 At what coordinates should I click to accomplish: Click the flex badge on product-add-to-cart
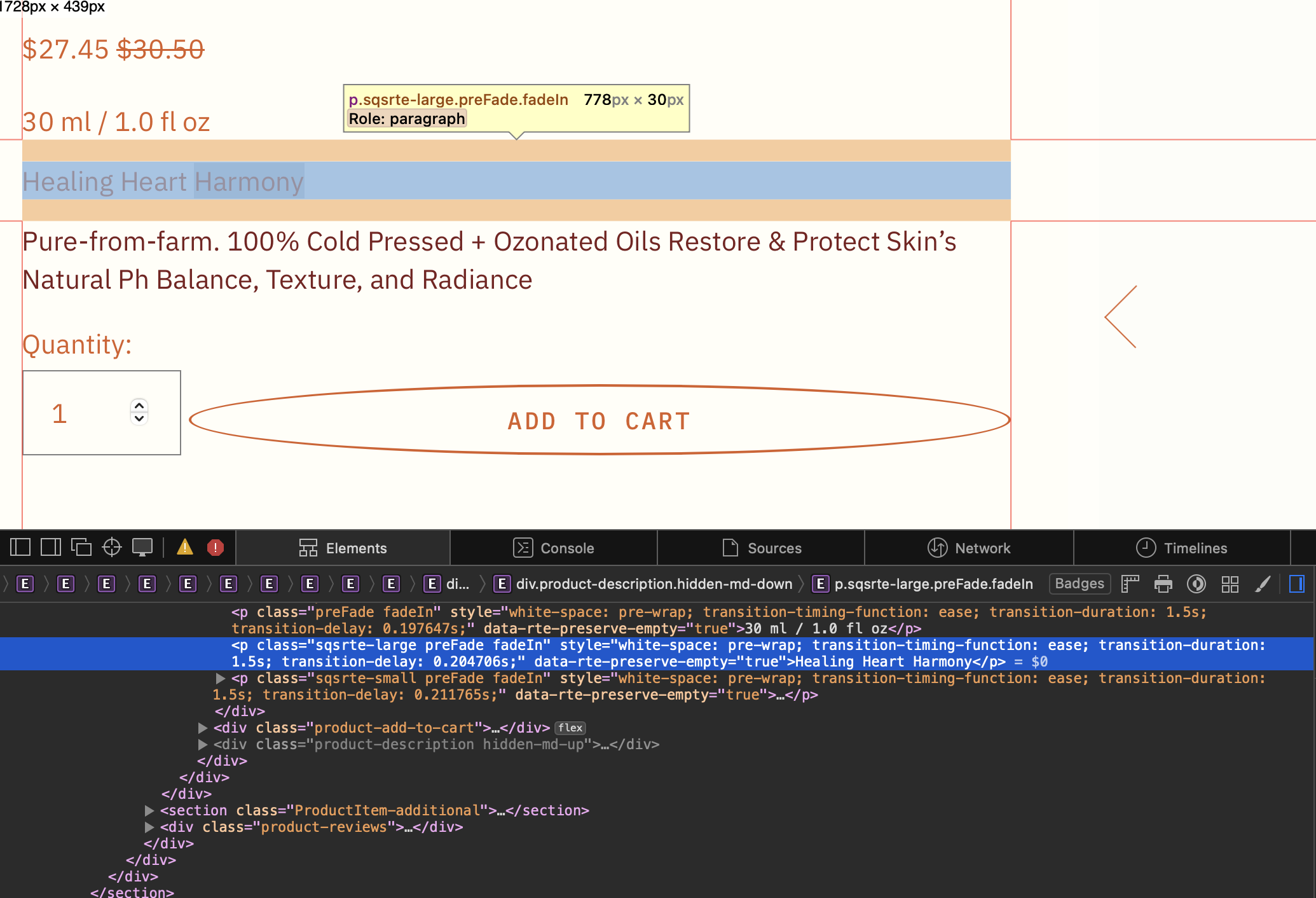pos(570,728)
